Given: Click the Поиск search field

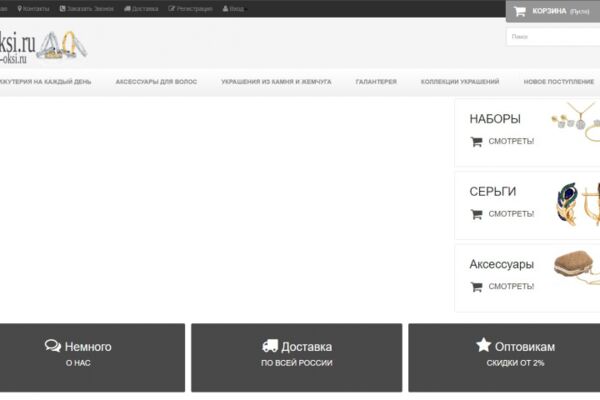Looking at the screenshot, I should point(553,37).
